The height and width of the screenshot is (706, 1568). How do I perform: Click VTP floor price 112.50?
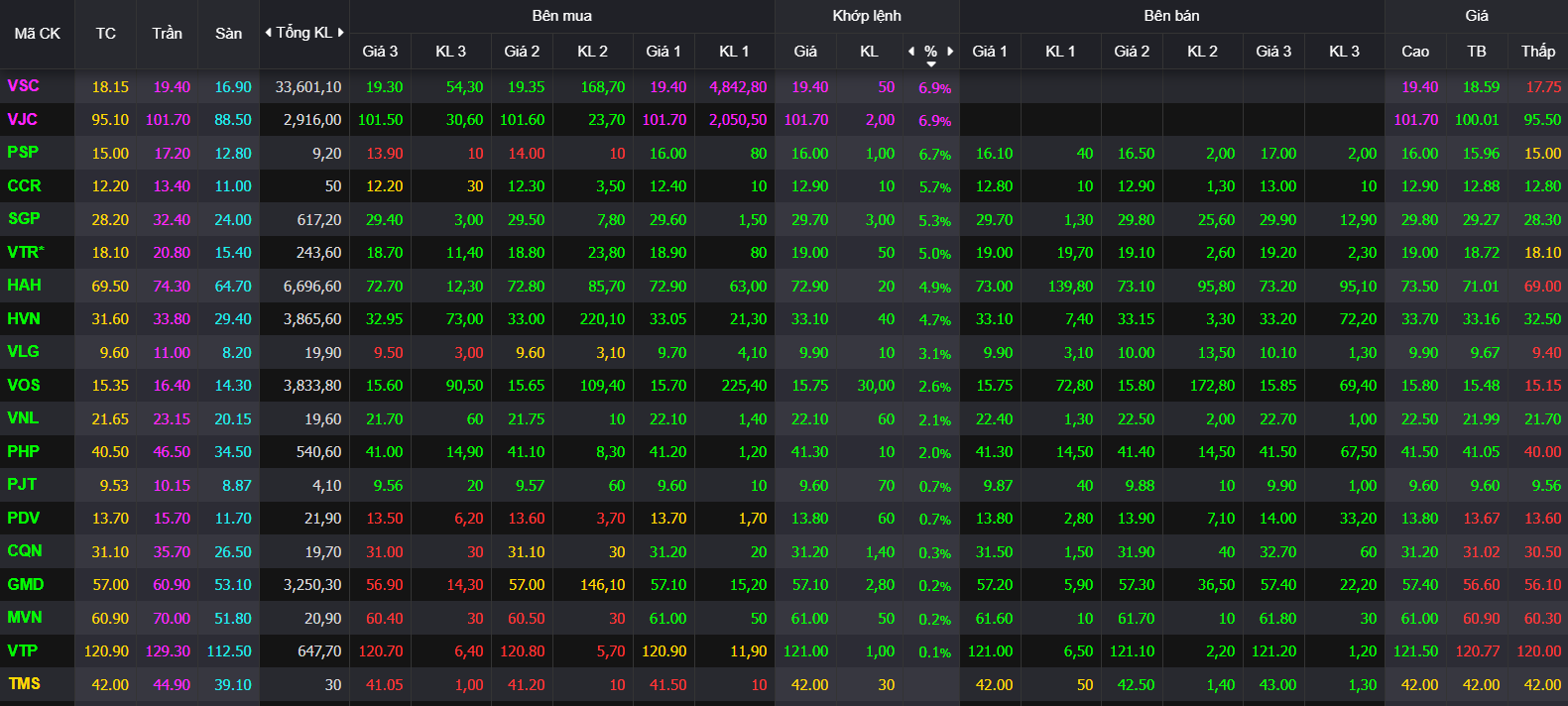pos(229,651)
